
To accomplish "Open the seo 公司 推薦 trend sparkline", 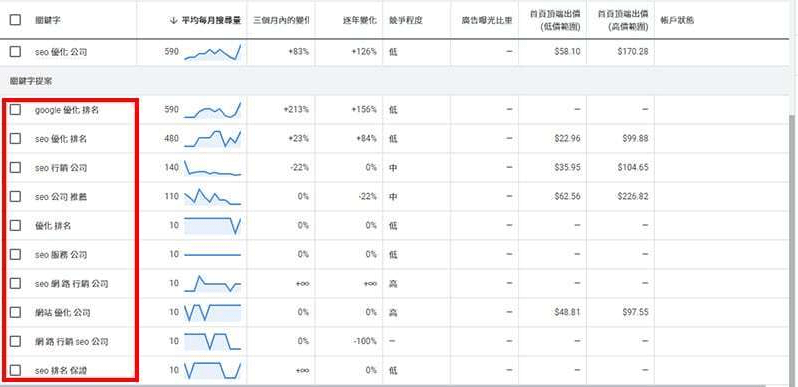I will [x=213, y=197].
